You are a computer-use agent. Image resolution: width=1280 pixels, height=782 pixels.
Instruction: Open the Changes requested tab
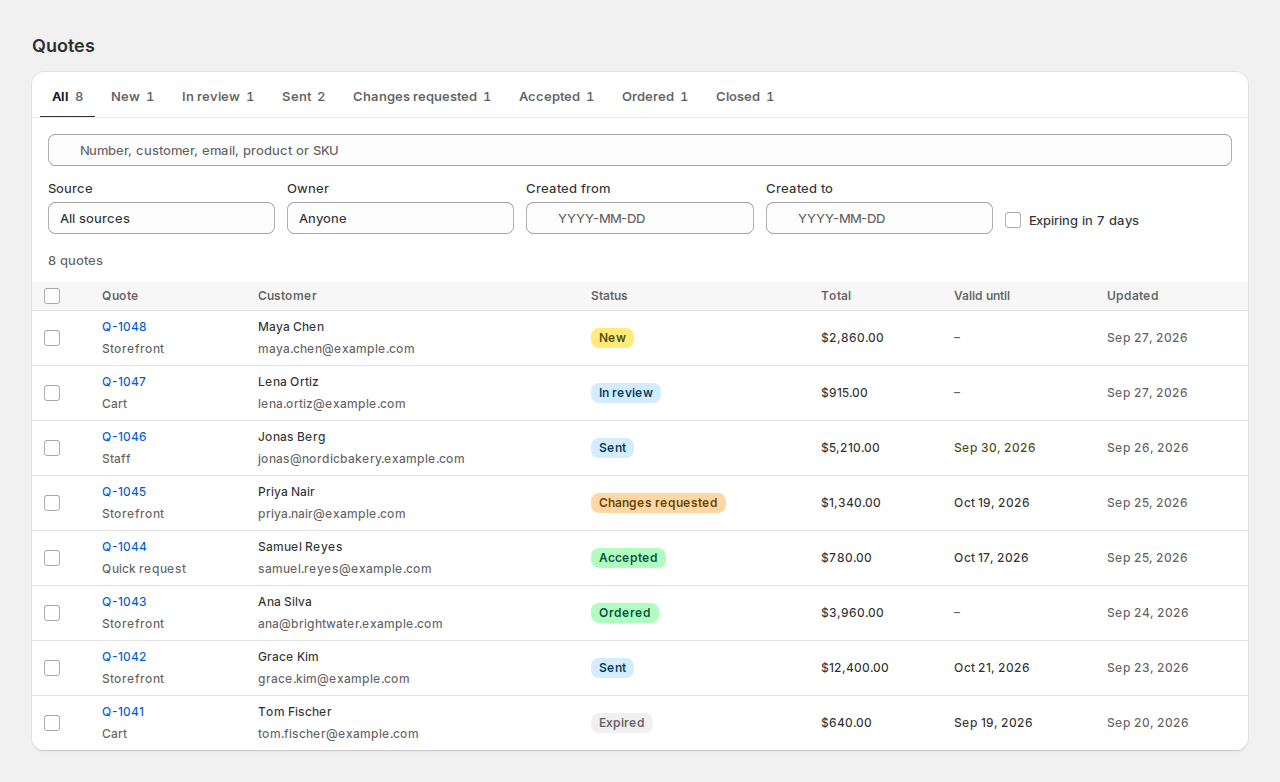pos(422,97)
